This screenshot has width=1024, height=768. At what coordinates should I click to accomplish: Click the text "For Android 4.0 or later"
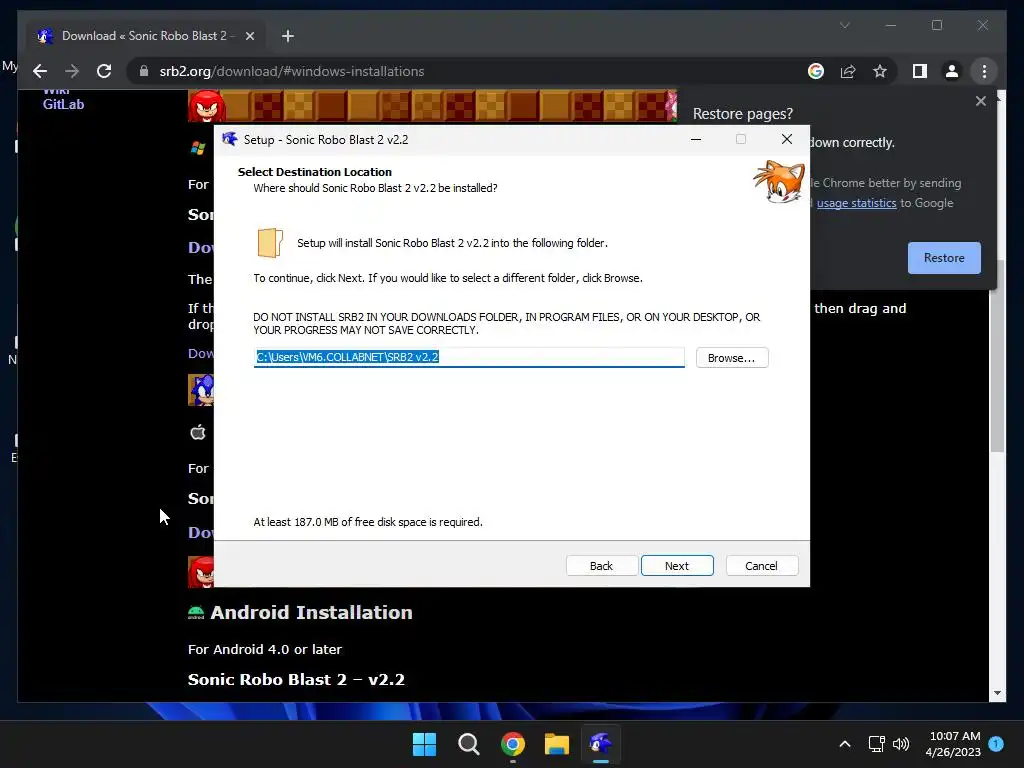pos(264,650)
